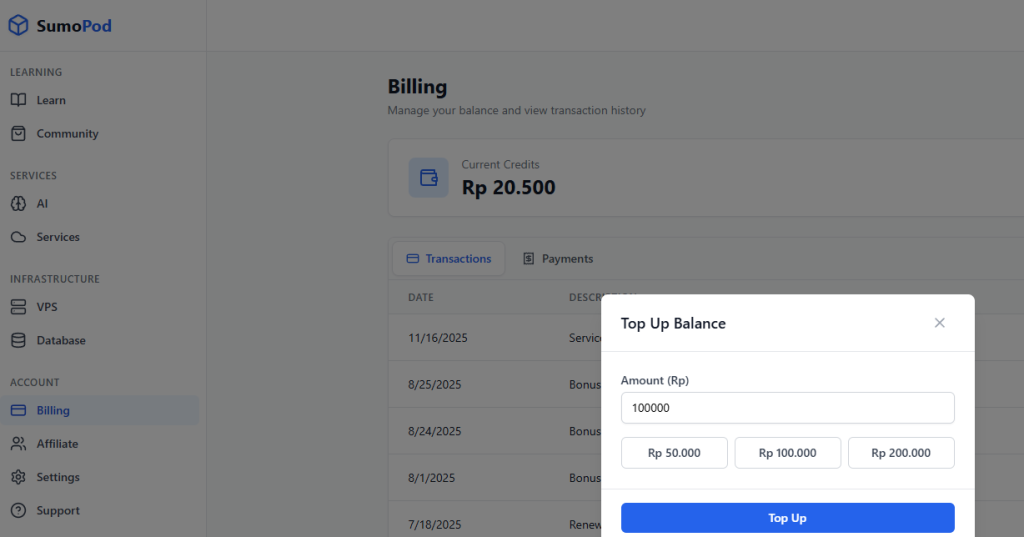Viewport: 1024px width, 537px height.
Task: Open Settings via the gear icon
Action: point(18,478)
